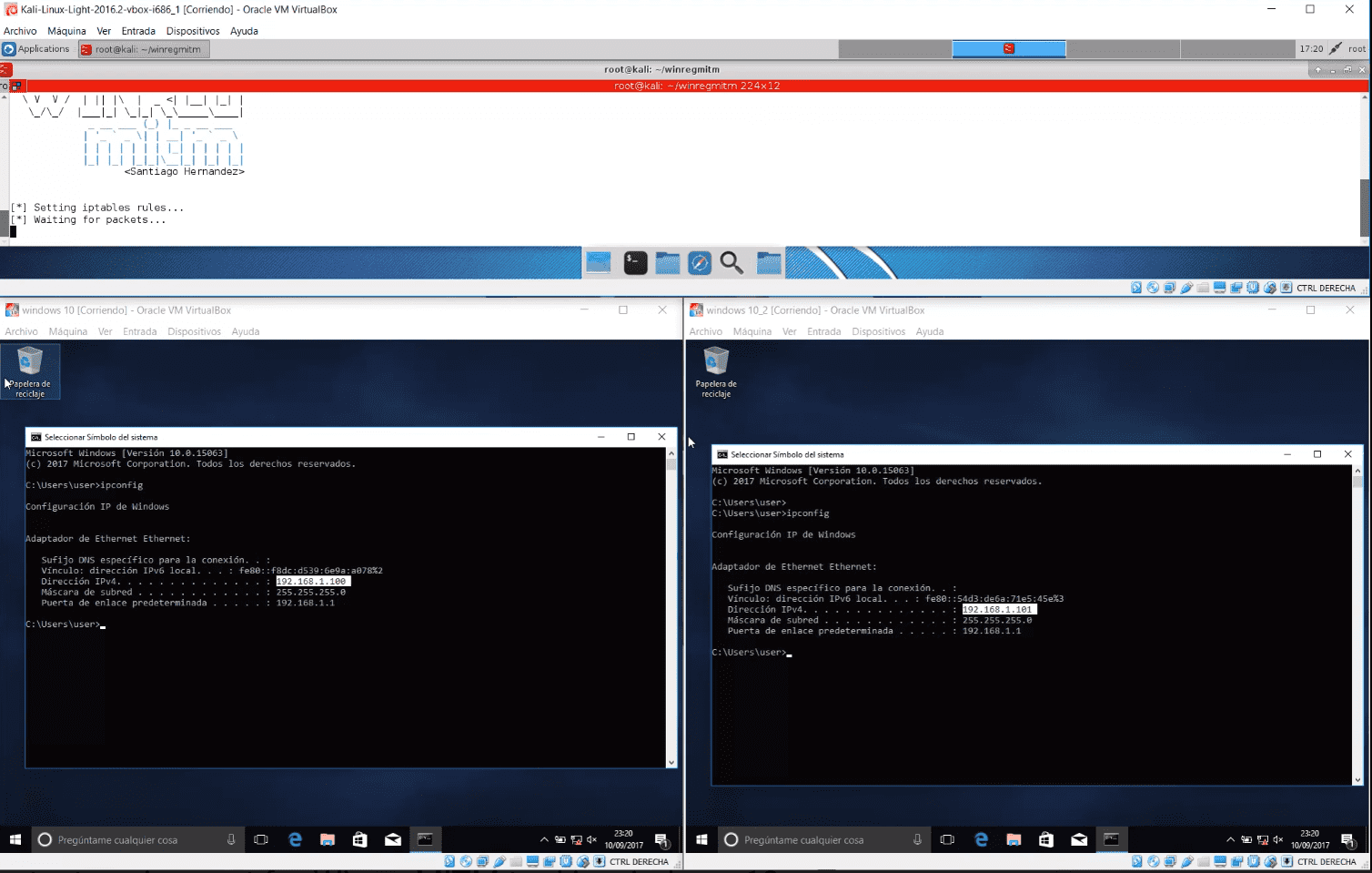
Task: Open Máquina menu in Kali VirtualBox window
Action: 66,31
